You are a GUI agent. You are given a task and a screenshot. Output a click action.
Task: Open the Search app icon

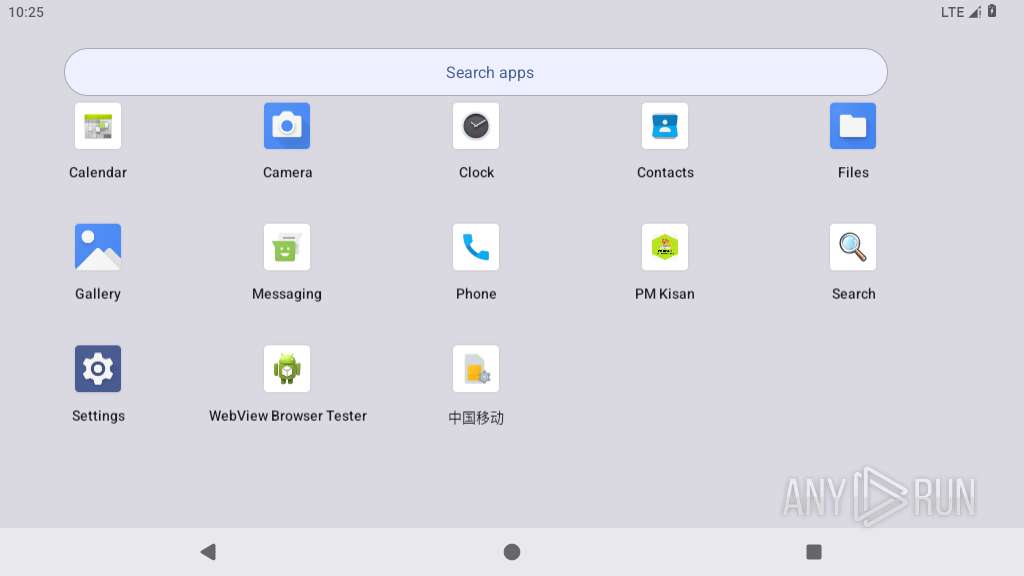853,247
